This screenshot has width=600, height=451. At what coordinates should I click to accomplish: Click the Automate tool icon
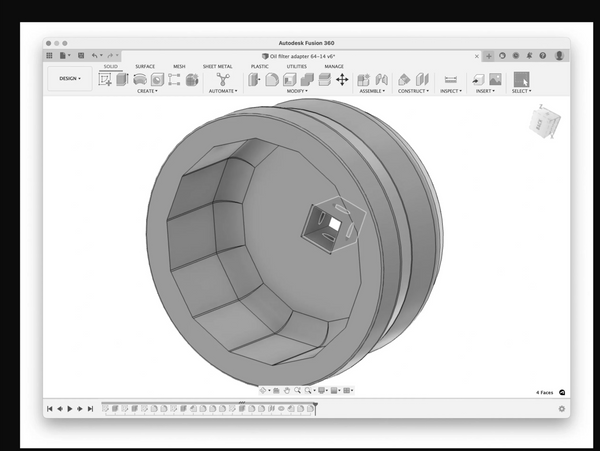222,79
